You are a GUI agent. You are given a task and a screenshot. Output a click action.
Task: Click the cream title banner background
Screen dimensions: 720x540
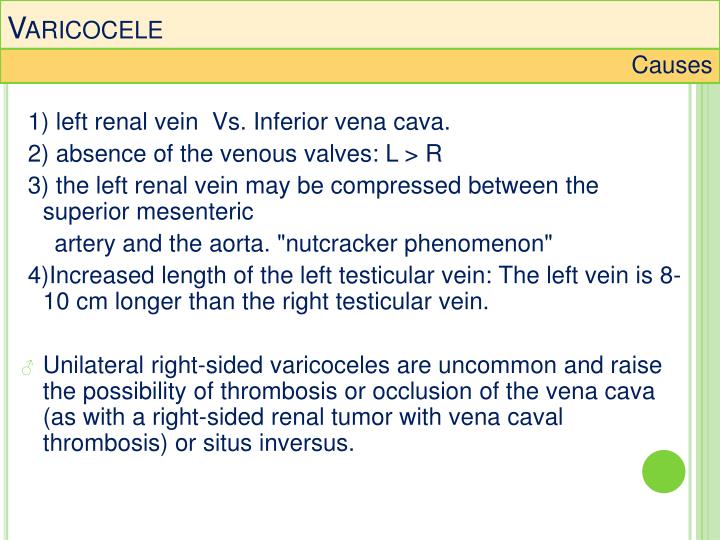[360, 24]
